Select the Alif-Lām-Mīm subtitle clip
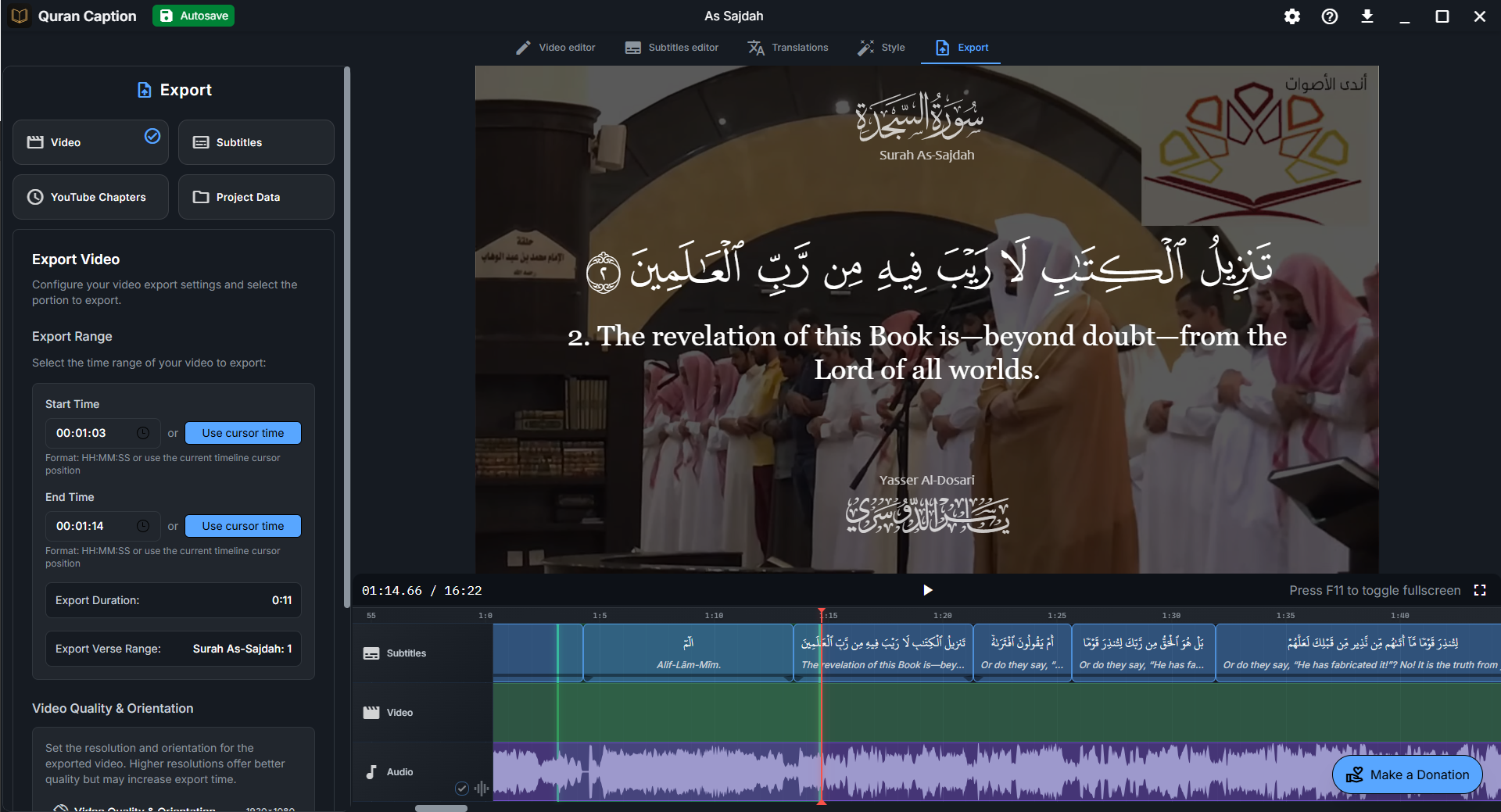 point(688,653)
